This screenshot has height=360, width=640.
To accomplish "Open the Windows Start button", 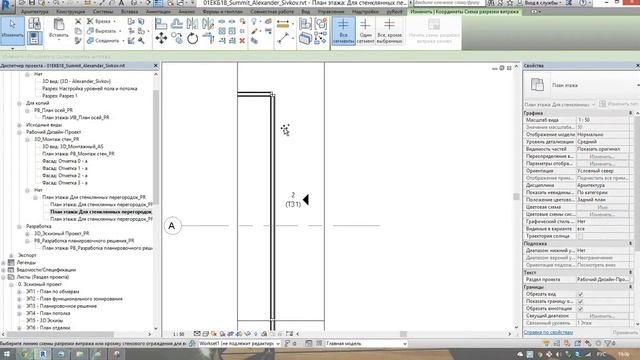I will [6, 354].
